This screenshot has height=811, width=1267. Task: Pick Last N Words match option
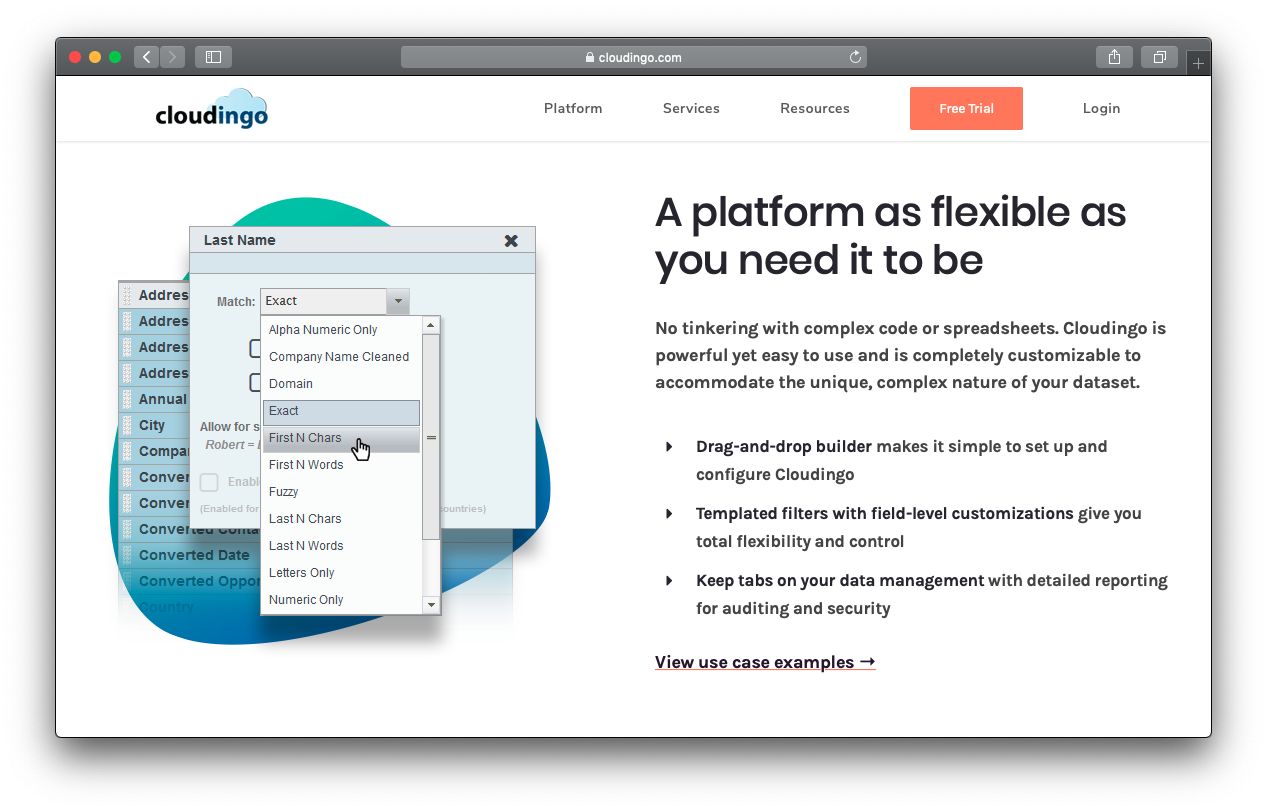342,546
